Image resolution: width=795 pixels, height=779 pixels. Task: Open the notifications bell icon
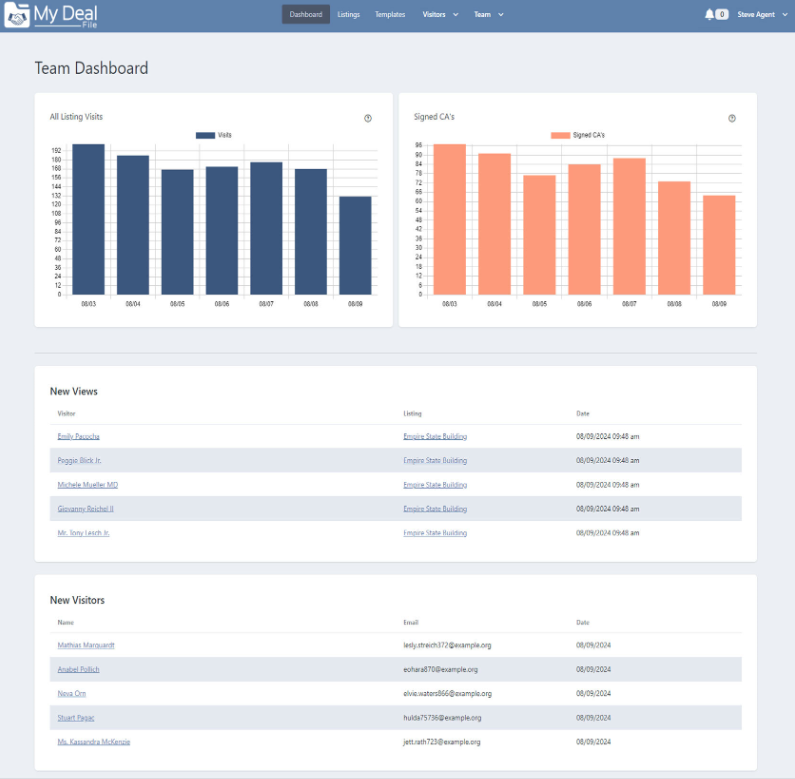(x=709, y=15)
